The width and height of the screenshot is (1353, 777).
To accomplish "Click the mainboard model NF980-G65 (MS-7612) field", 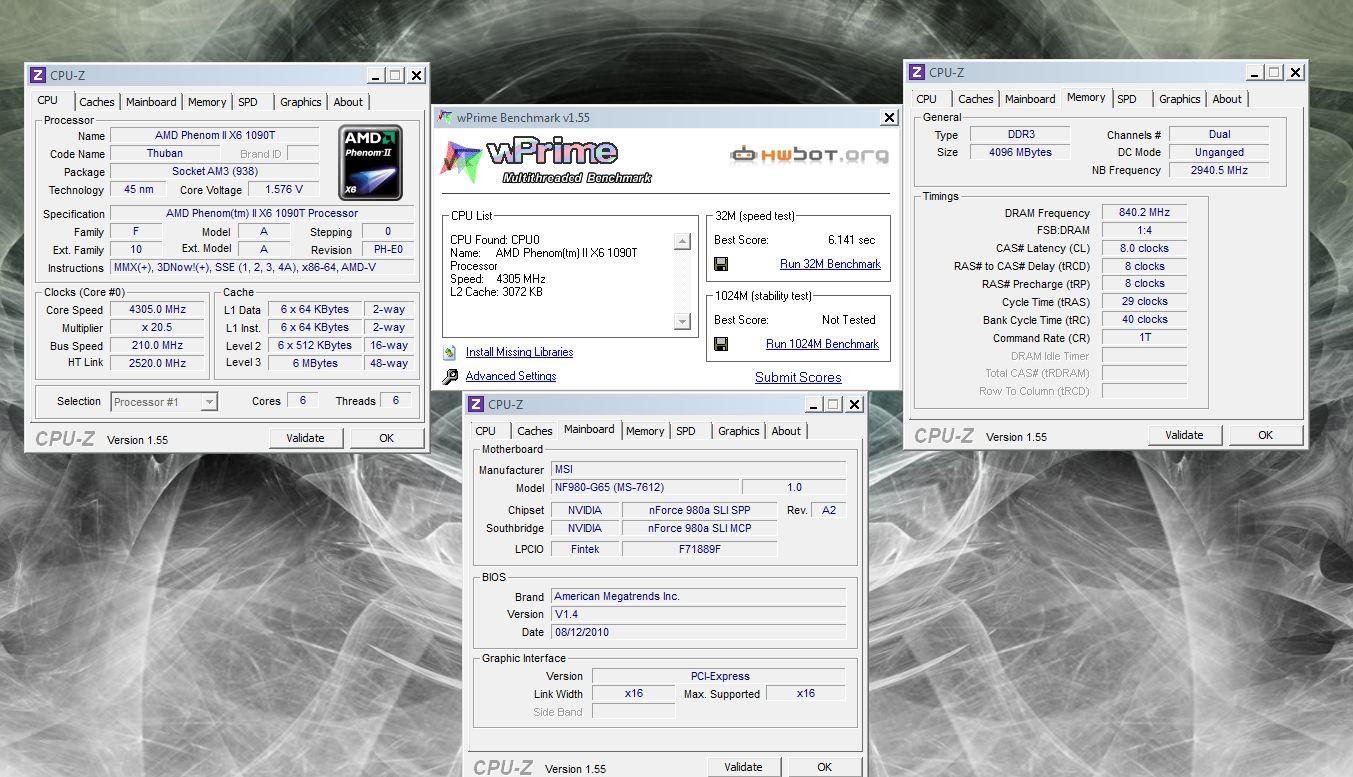I will (645, 488).
